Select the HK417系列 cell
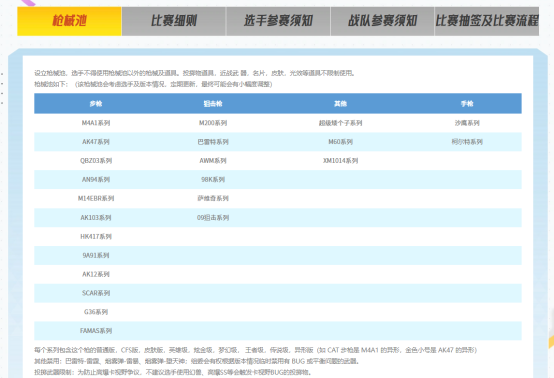 [96, 236]
